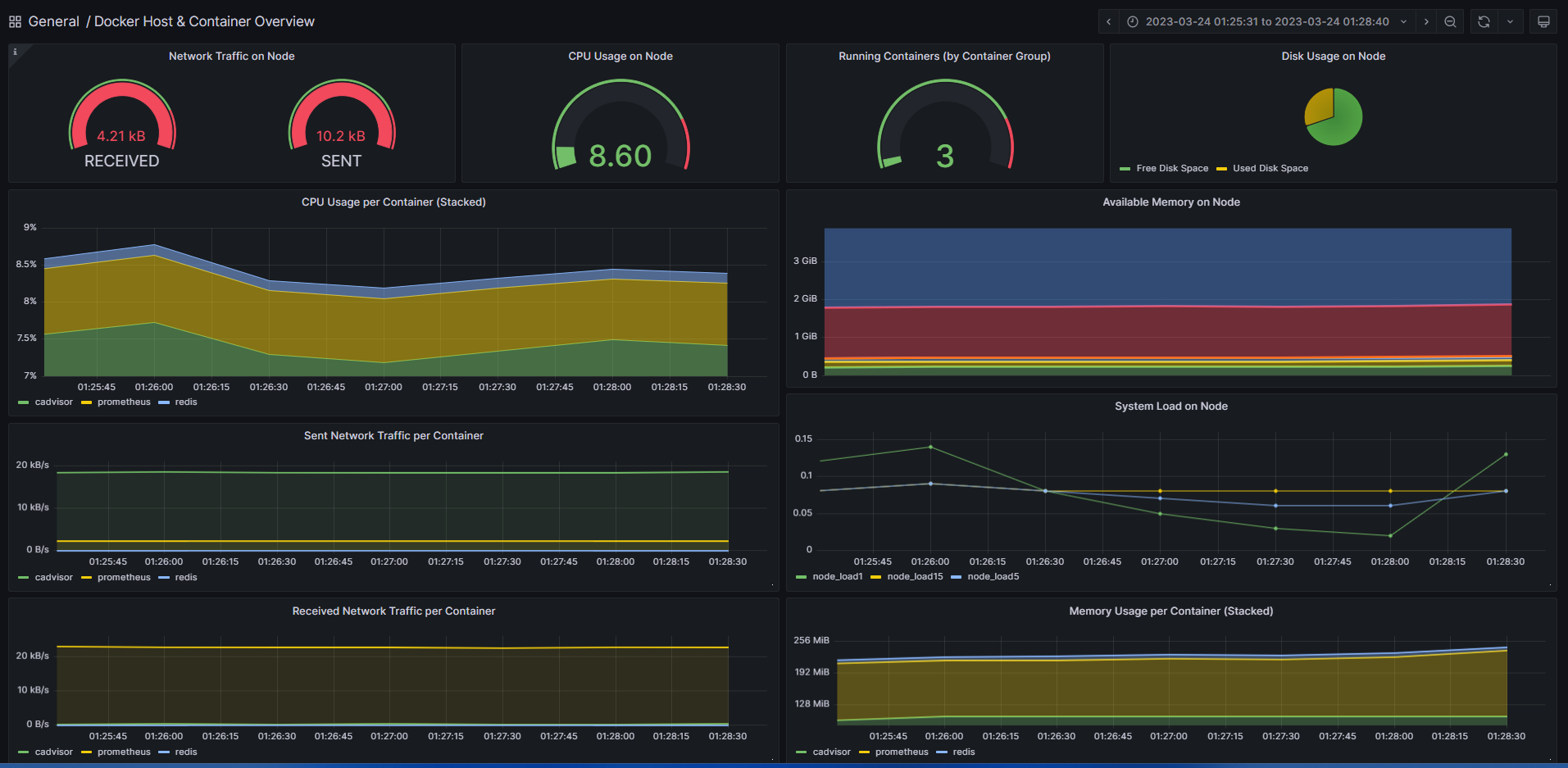Viewport: 1568px width, 768px height.
Task: Open System Load on Node panel title
Action: click(x=1171, y=406)
